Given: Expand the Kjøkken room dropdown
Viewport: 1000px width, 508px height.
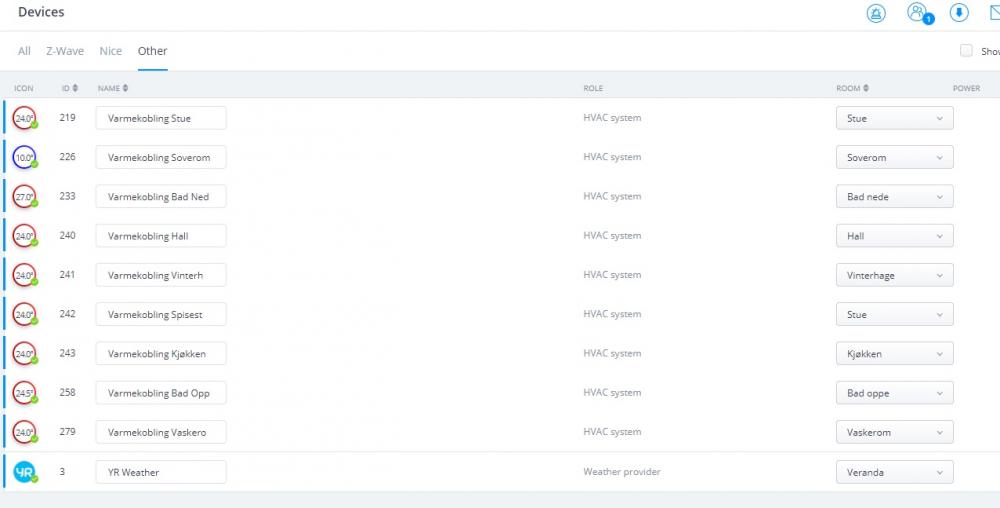Looking at the screenshot, I should (x=894, y=354).
